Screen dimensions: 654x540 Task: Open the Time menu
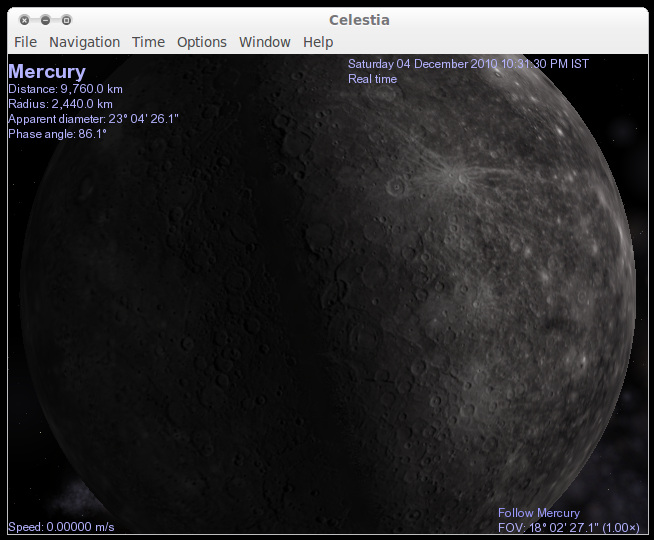148,42
